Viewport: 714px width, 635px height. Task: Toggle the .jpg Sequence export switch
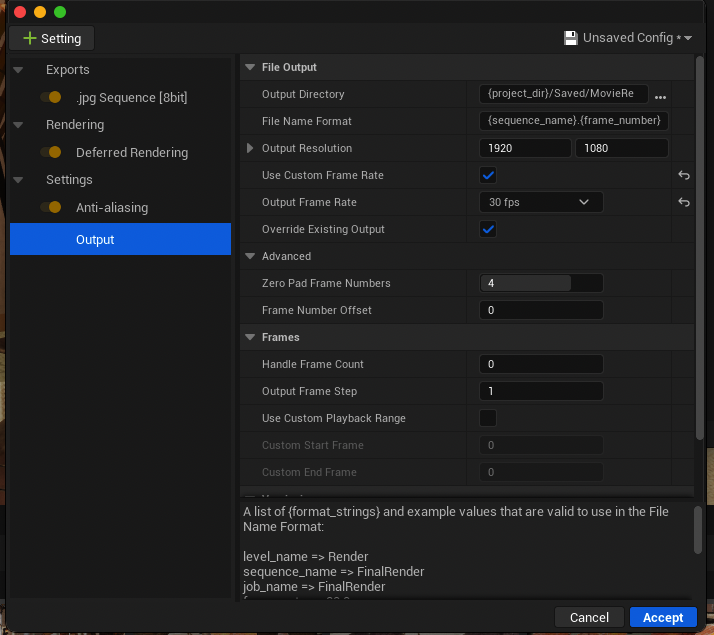point(51,97)
